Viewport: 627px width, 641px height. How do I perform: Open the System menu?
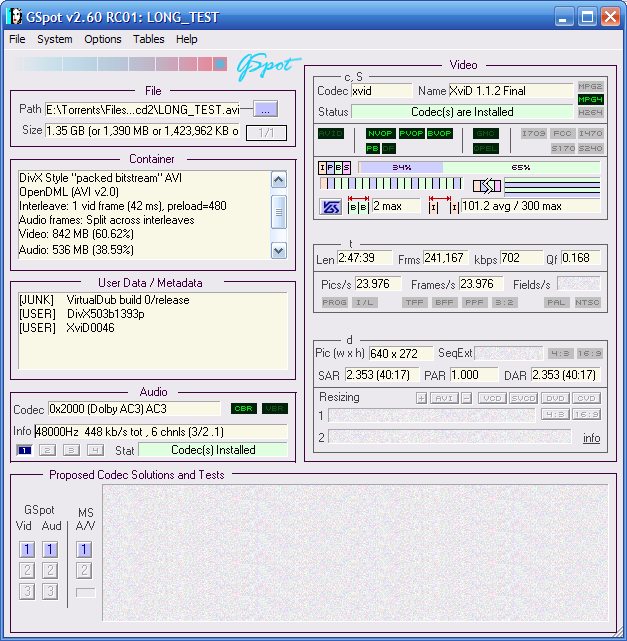click(x=55, y=39)
